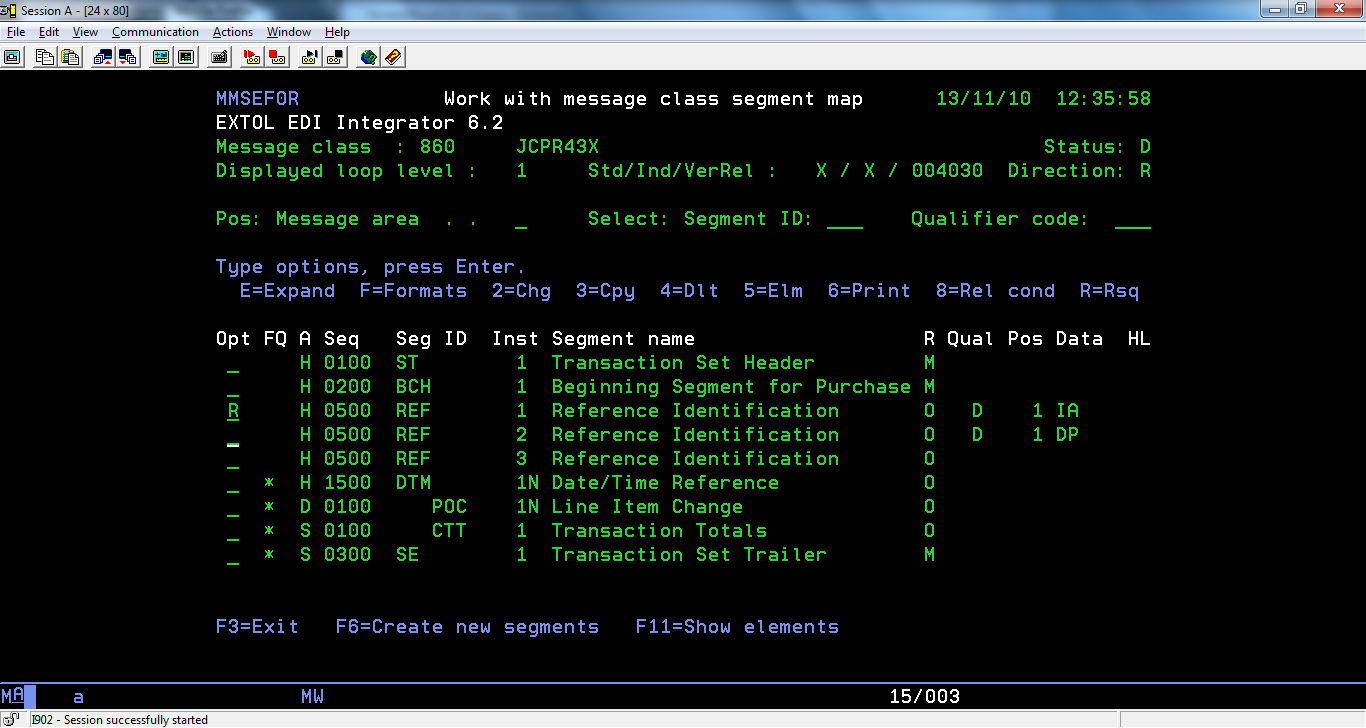The width and height of the screenshot is (1366, 728).
Task: Click Opt field for POC row
Action: pyautogui.click(x=233, y=507)
